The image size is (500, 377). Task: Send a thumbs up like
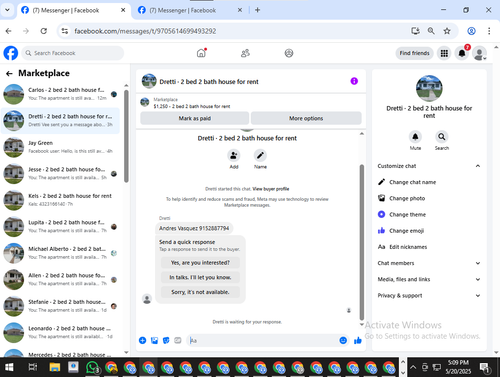(358, 340)
